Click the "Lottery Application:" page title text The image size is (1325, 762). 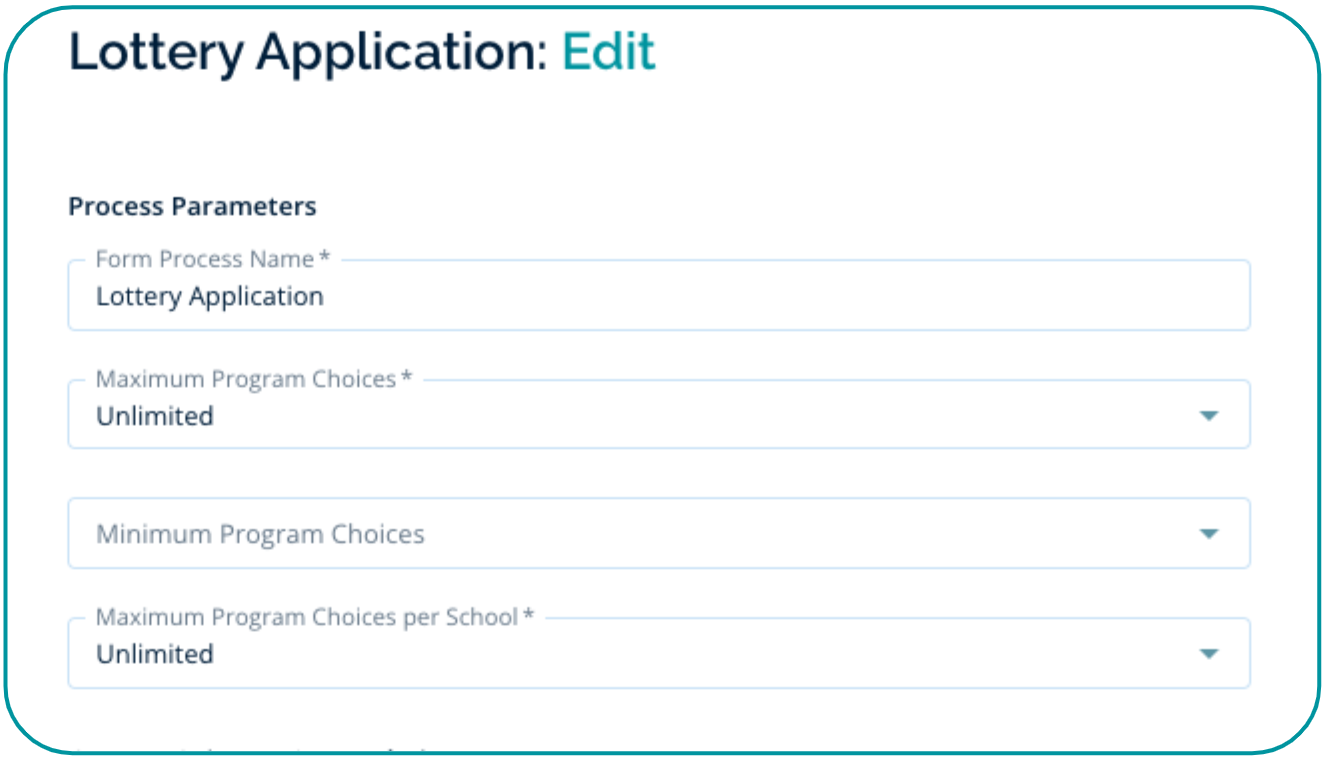coord(308,52)
